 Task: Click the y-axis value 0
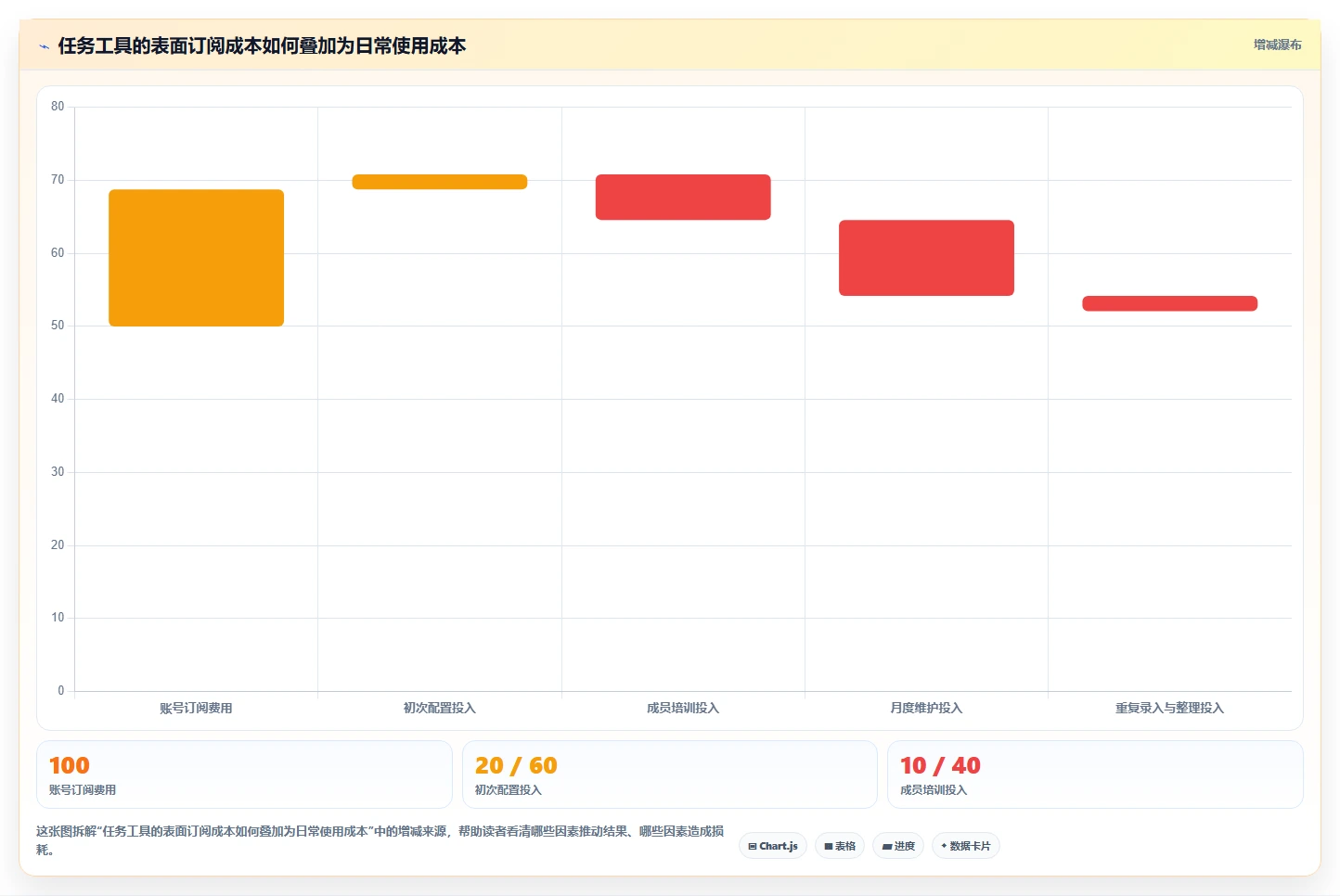pyautogui.click(x=61, y=691)
